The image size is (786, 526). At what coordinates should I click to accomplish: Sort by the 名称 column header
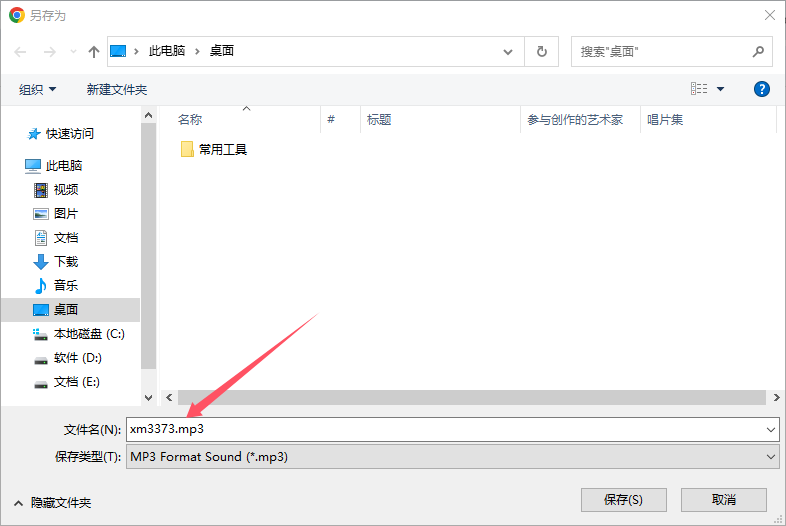coord(190,120)
